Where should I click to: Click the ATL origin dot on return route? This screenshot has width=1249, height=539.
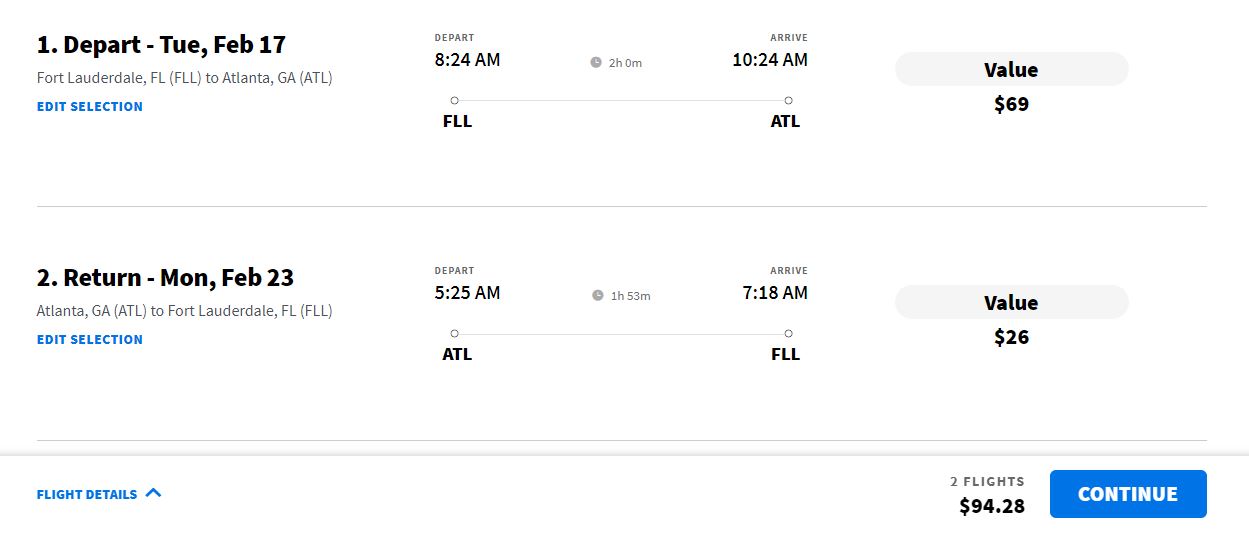pyautogui.click(x=455, y=333)
